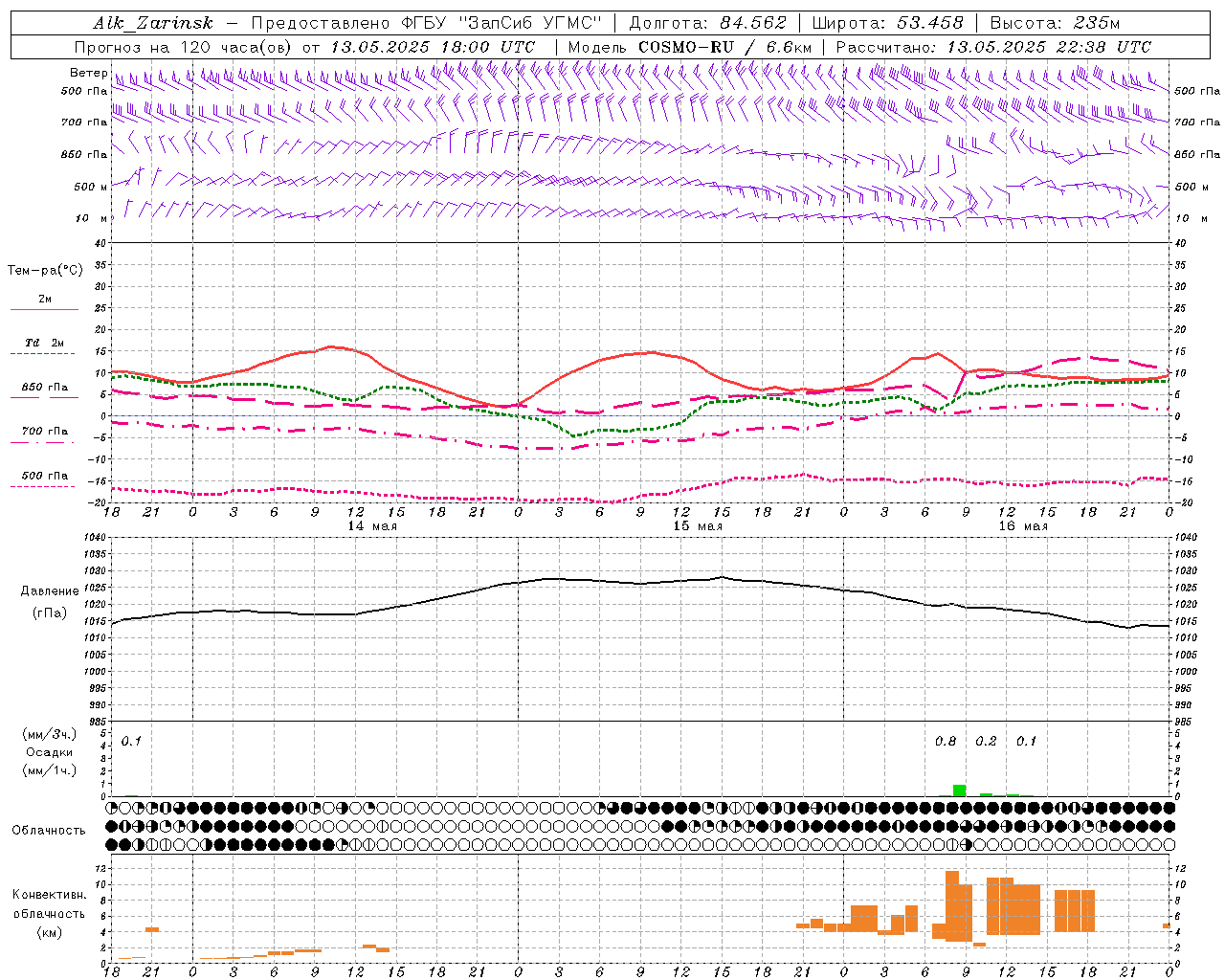The width and height of the screenshot is (1225, 980).
Task: Click the '2м' temperature legend entry
Action: [x=45, y=299]
